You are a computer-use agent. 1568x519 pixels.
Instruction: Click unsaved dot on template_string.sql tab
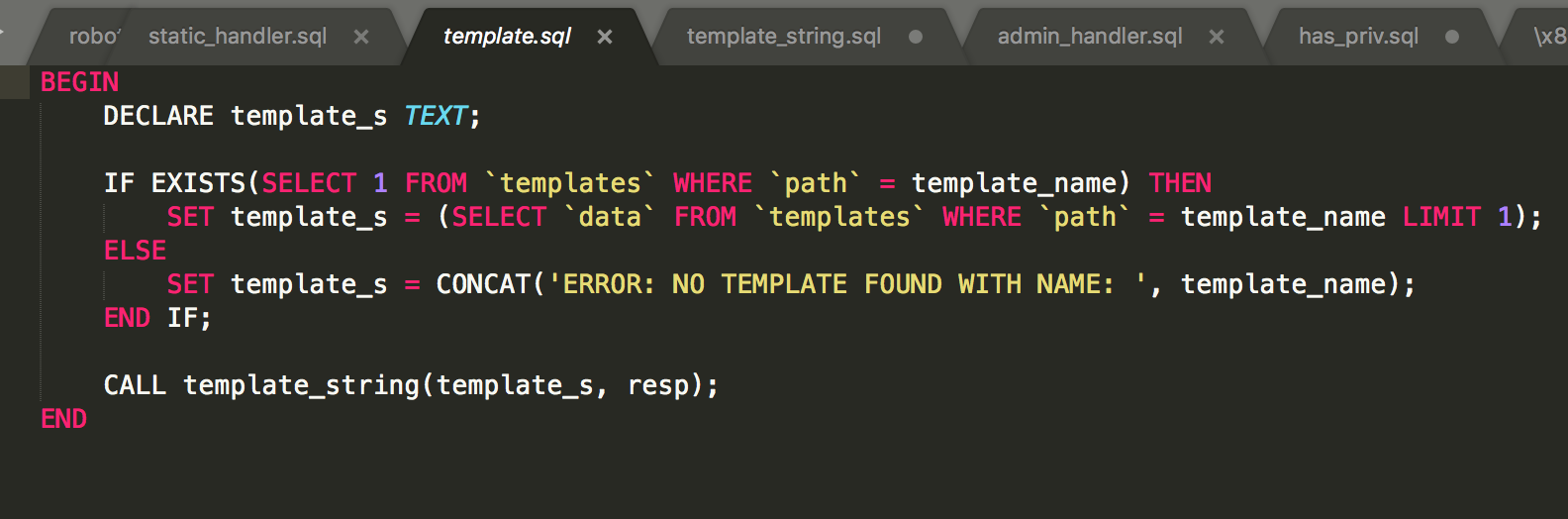pyautogui.click(x=916, y=37)
